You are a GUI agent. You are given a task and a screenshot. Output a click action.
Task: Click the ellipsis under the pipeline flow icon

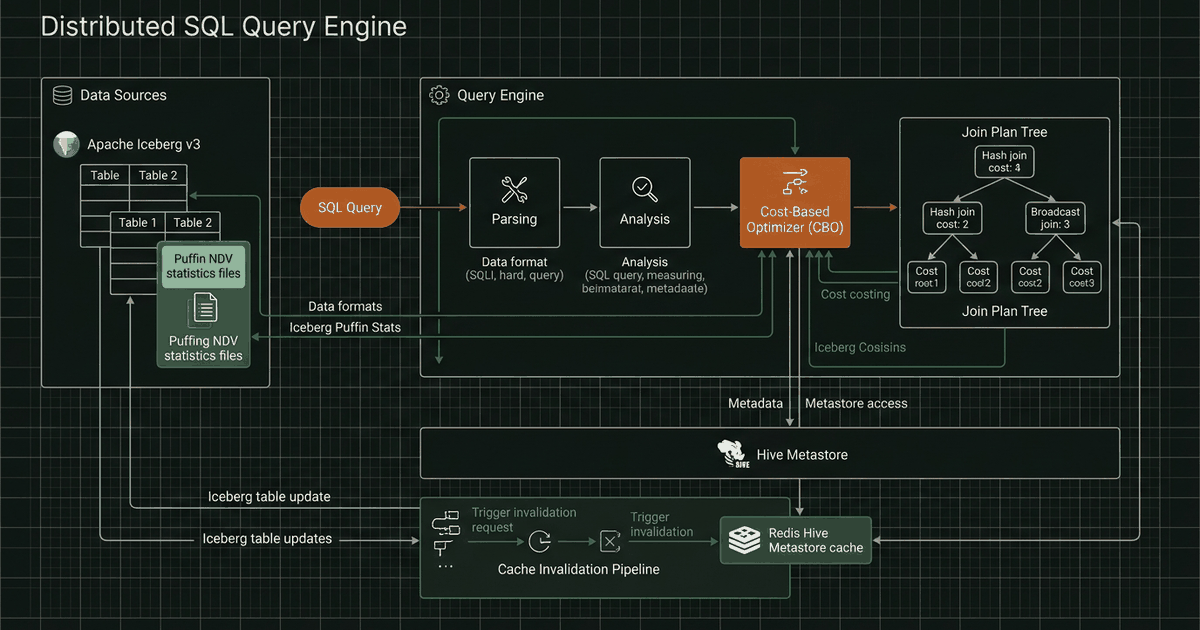pos(445,566)
